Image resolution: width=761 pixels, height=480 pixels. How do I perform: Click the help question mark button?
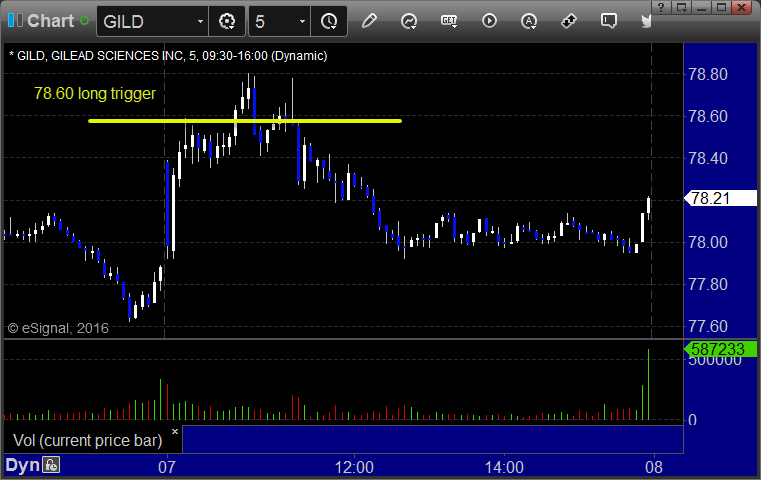[662, 7]
